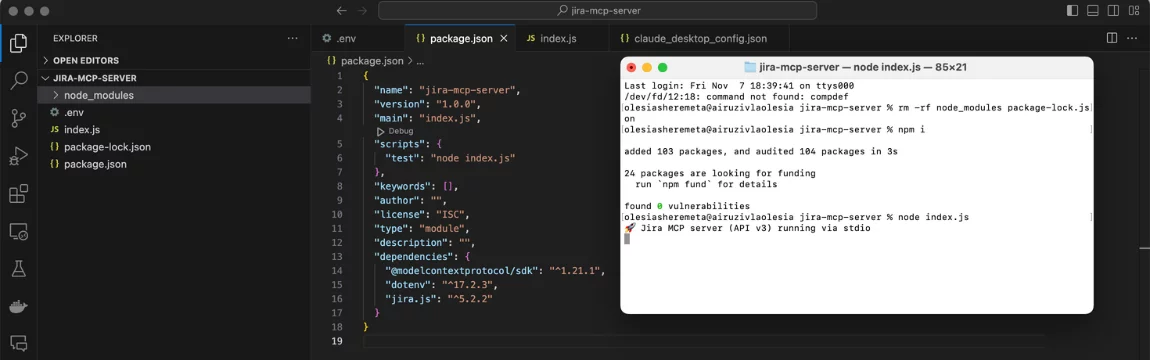Open the Testing flask view
The height and width of the screenshot is (360, 1150).
[x=18, y=269]
